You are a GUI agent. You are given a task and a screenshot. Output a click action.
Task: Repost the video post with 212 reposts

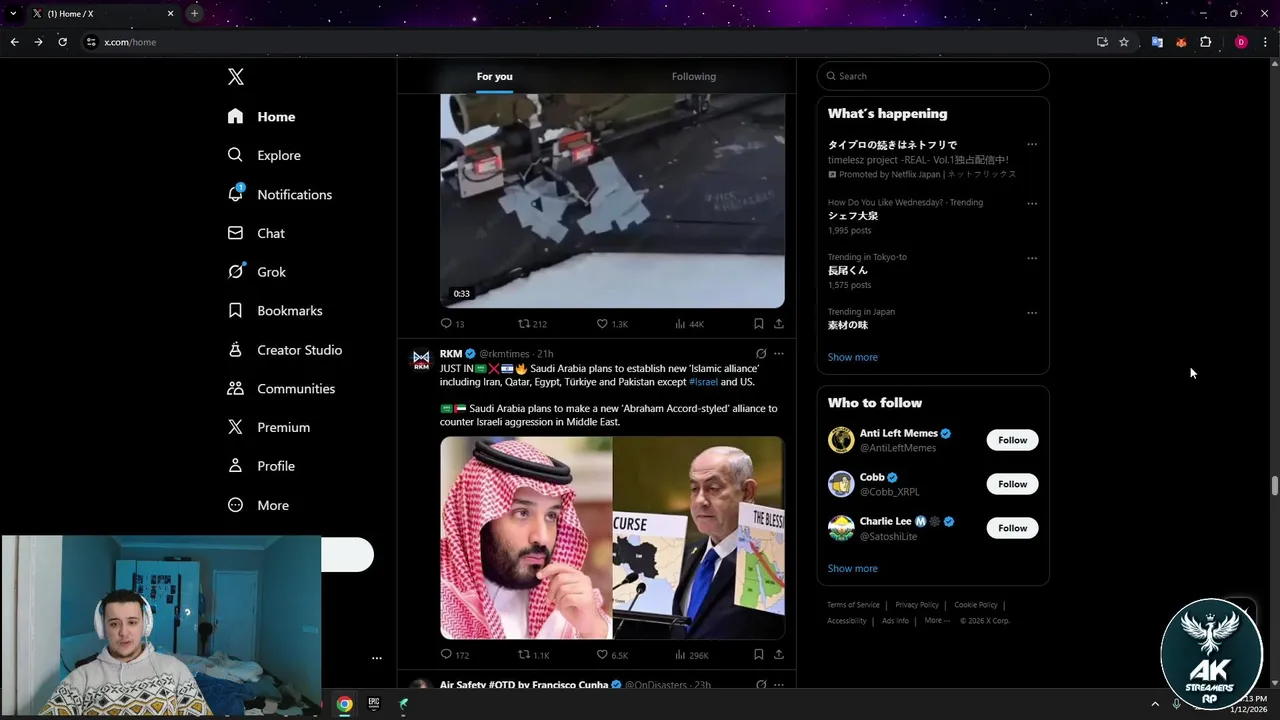click(531, 324)
